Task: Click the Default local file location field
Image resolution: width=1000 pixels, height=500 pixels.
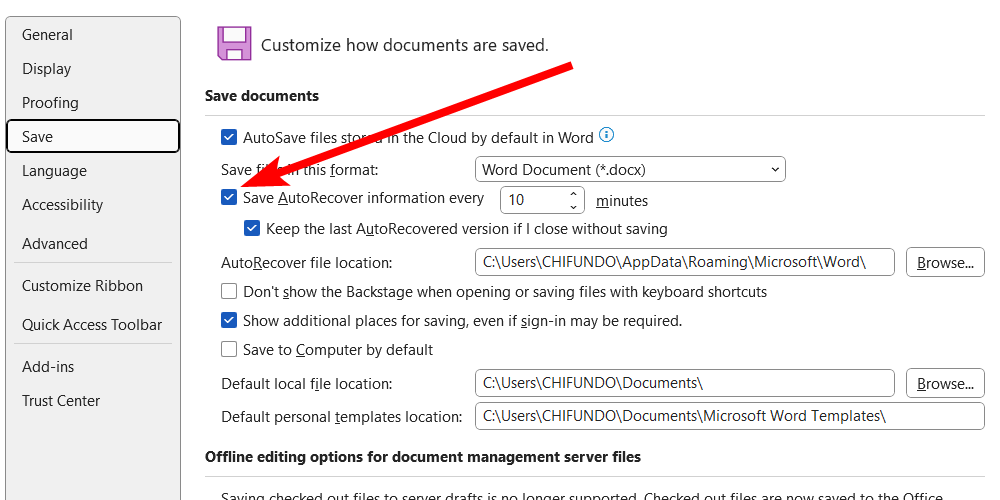Action: 685,383
